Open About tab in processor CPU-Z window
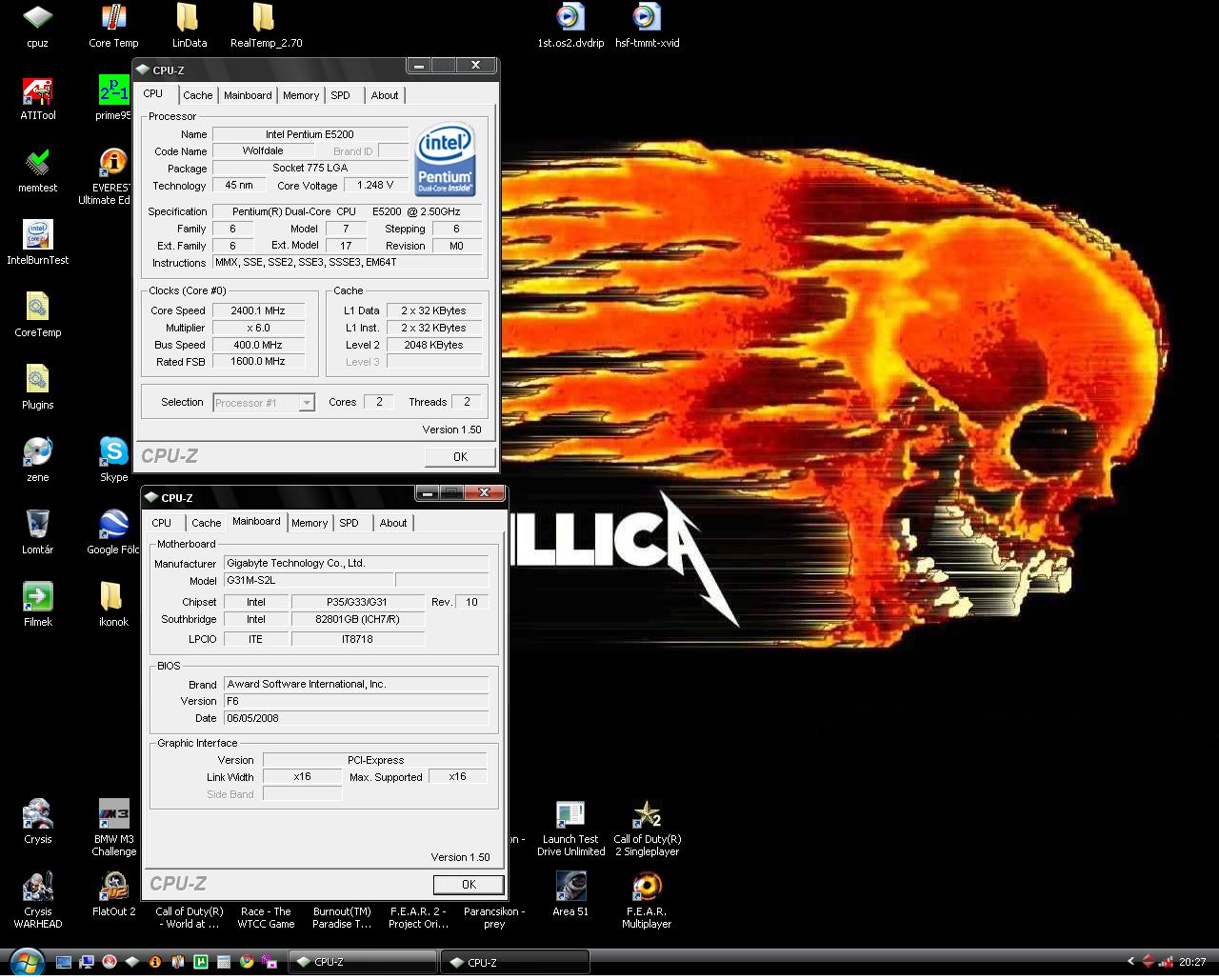This screenshot has width=1219, height=980. click(385, 95)
